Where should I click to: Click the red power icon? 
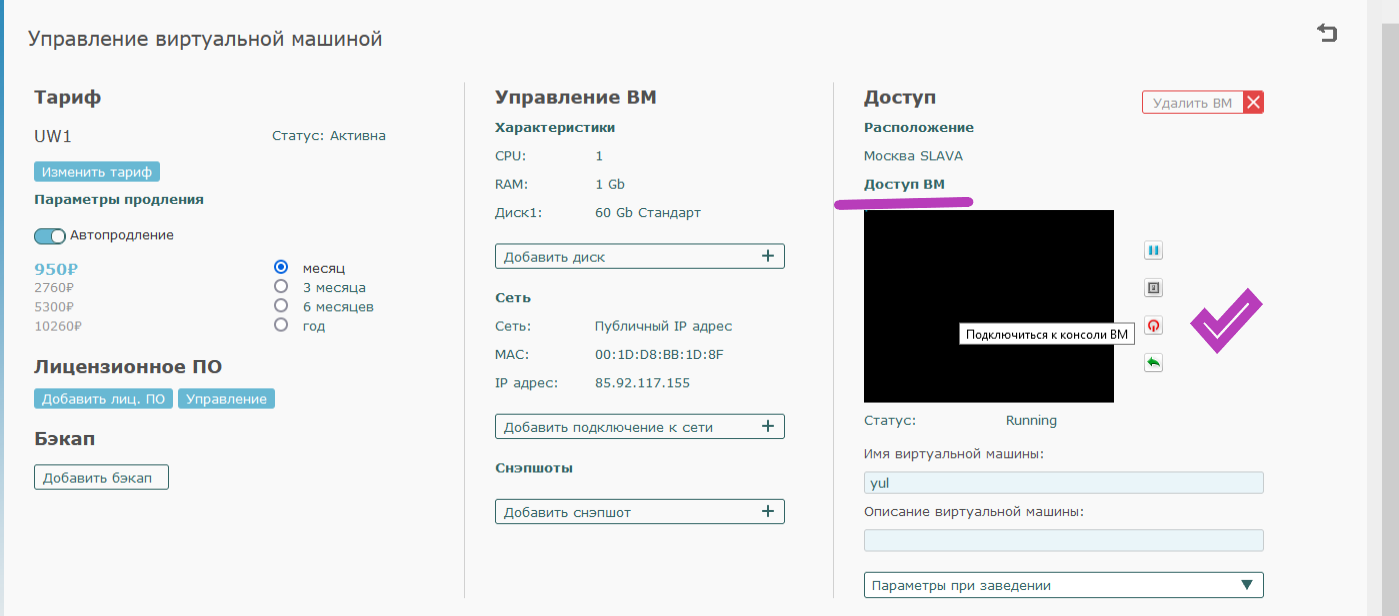1153,325
